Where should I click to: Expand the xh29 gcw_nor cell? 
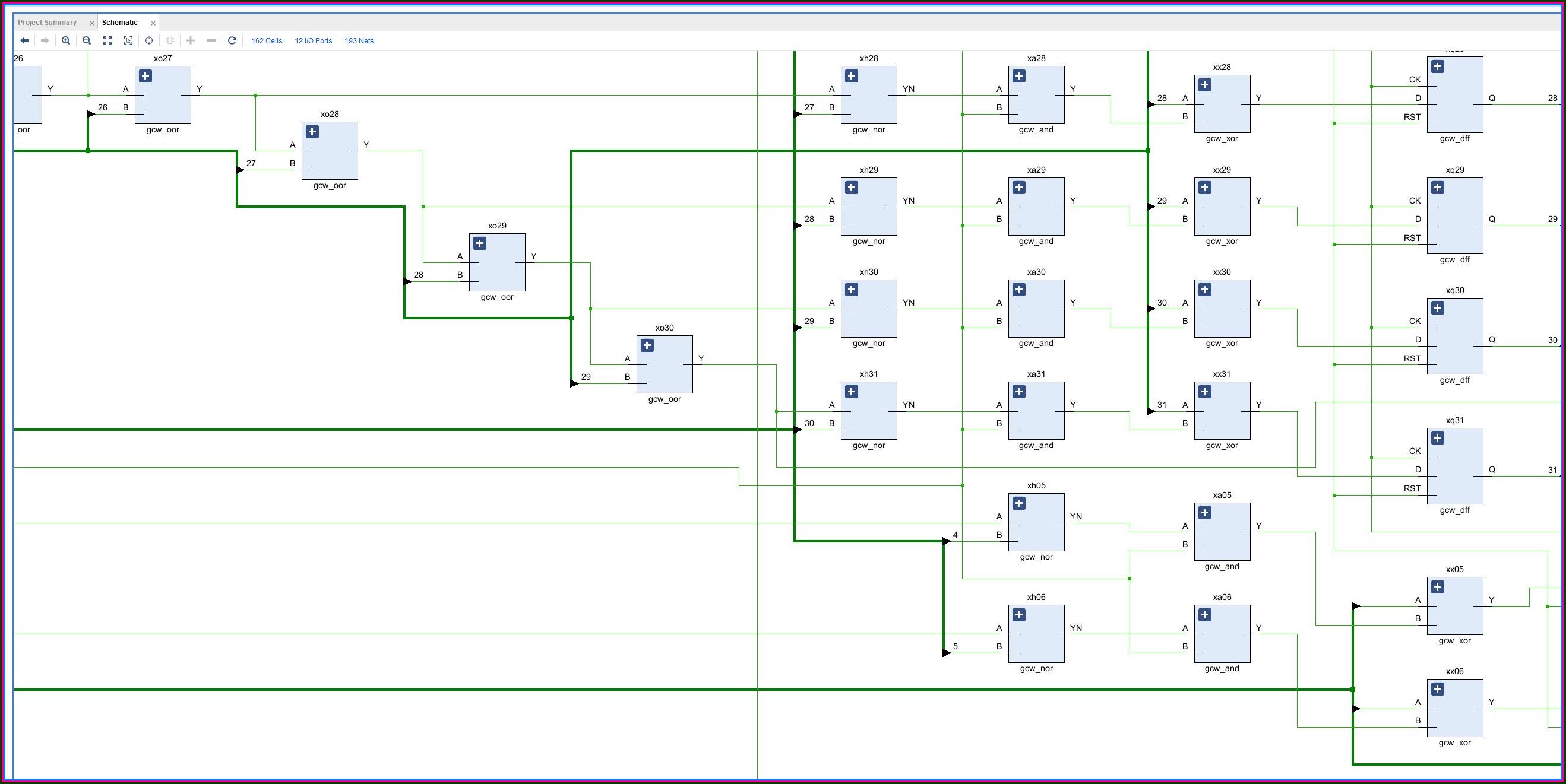[x=851, y=188]
